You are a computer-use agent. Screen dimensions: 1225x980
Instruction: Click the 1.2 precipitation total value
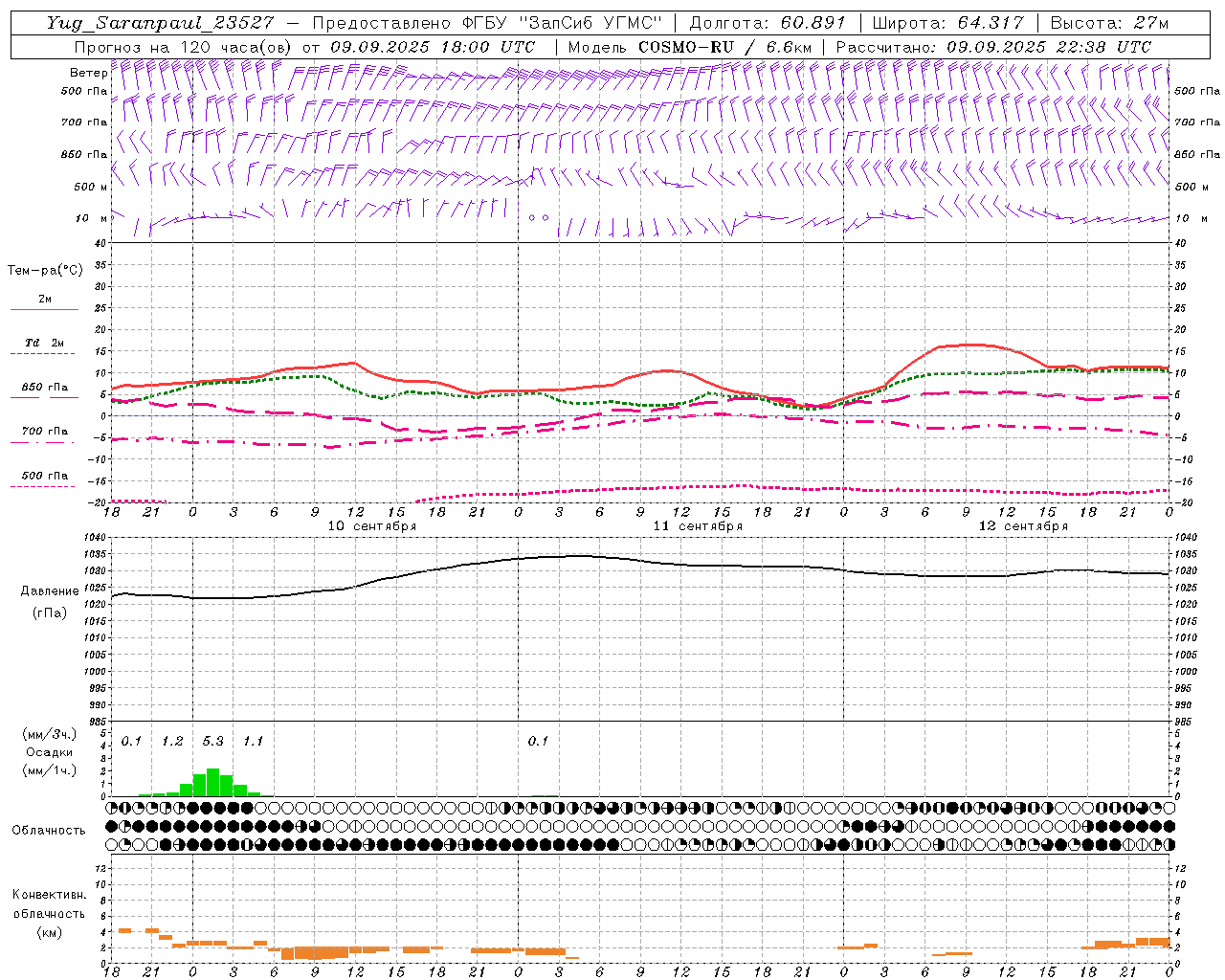172,742
